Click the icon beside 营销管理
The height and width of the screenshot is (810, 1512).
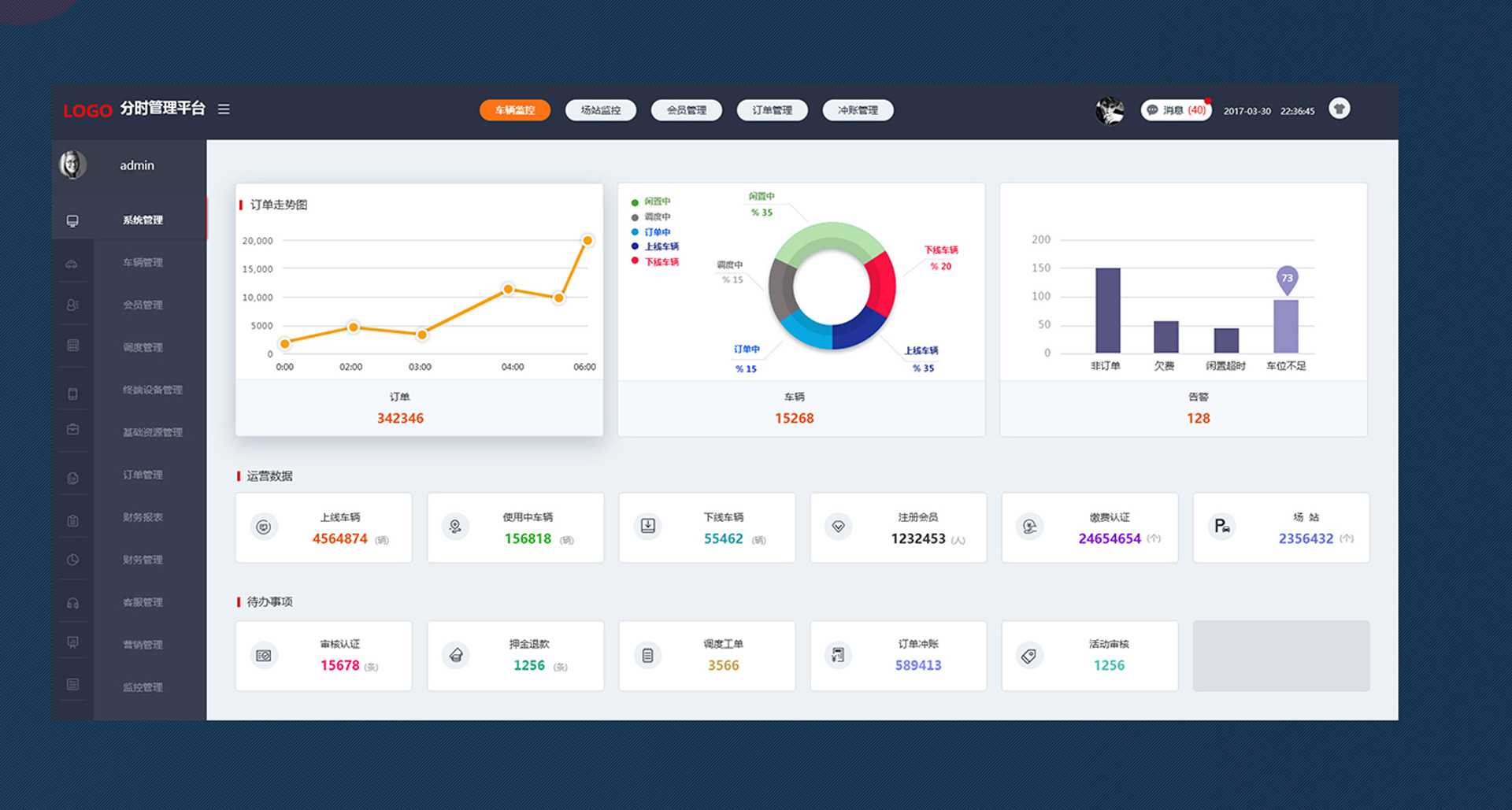(72, 642)
